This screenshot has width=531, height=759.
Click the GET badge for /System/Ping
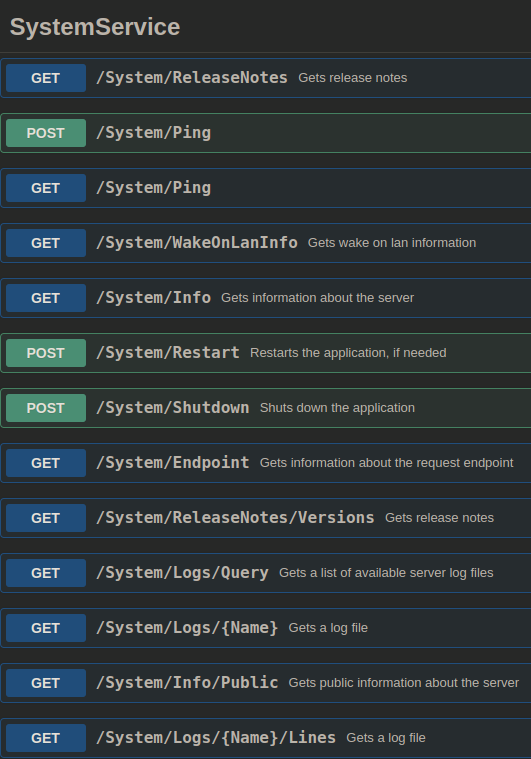point(46,188)
